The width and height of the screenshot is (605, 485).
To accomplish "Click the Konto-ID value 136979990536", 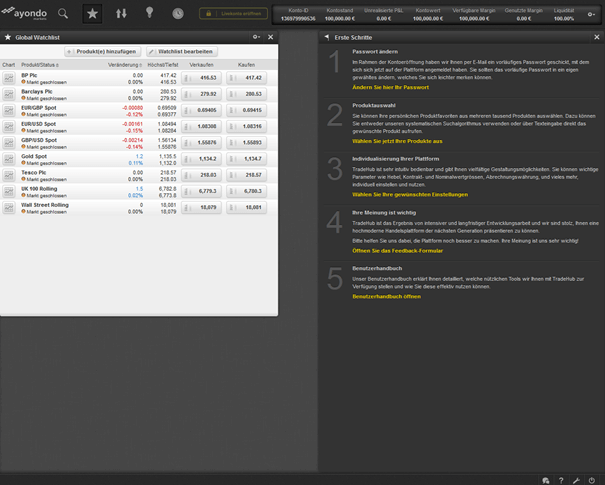I will (298, 19).
